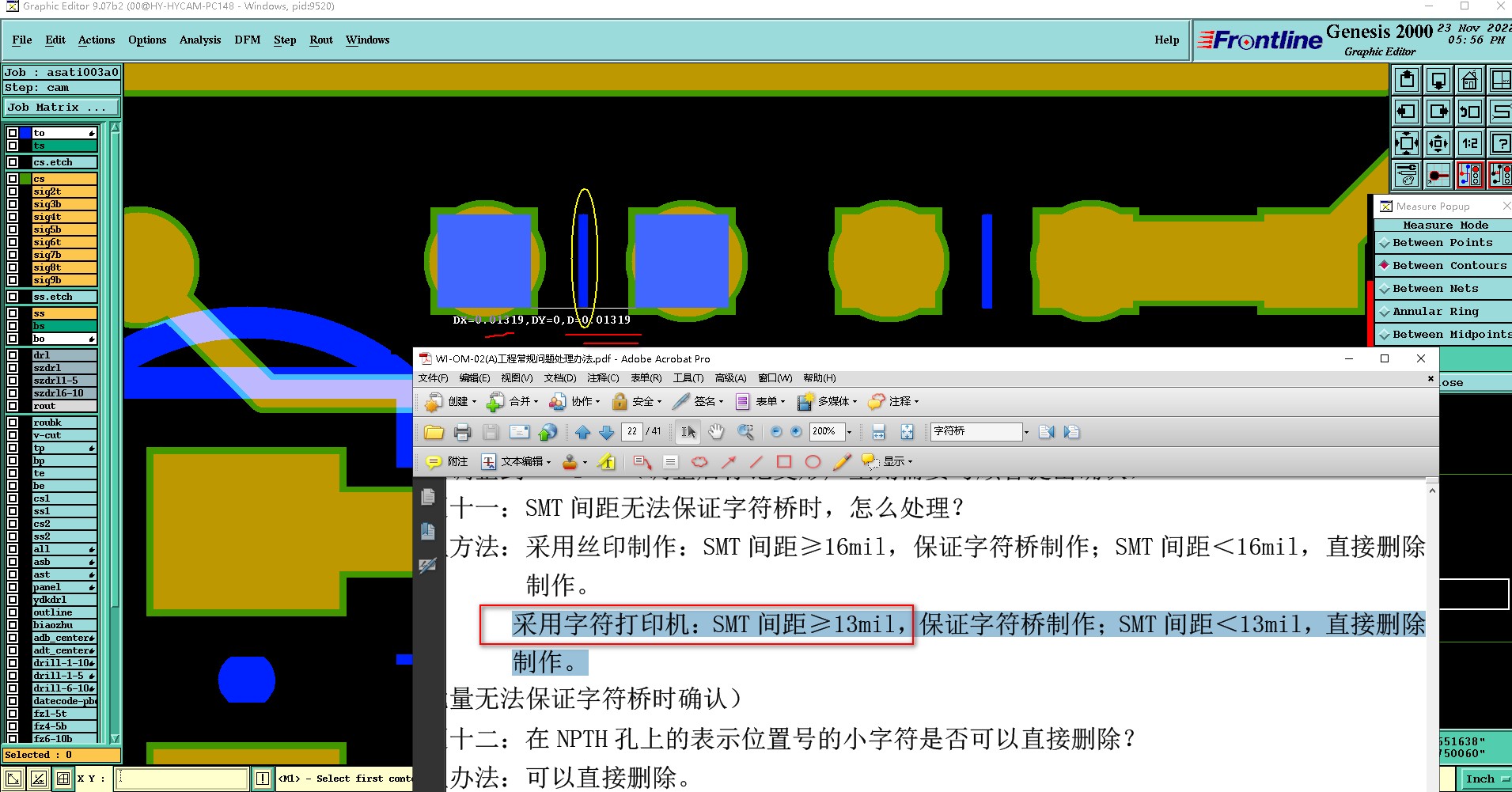Open the DFM menu in Genesis
The height and width of the screenshot is (792, 1512).
pos(247,40)
